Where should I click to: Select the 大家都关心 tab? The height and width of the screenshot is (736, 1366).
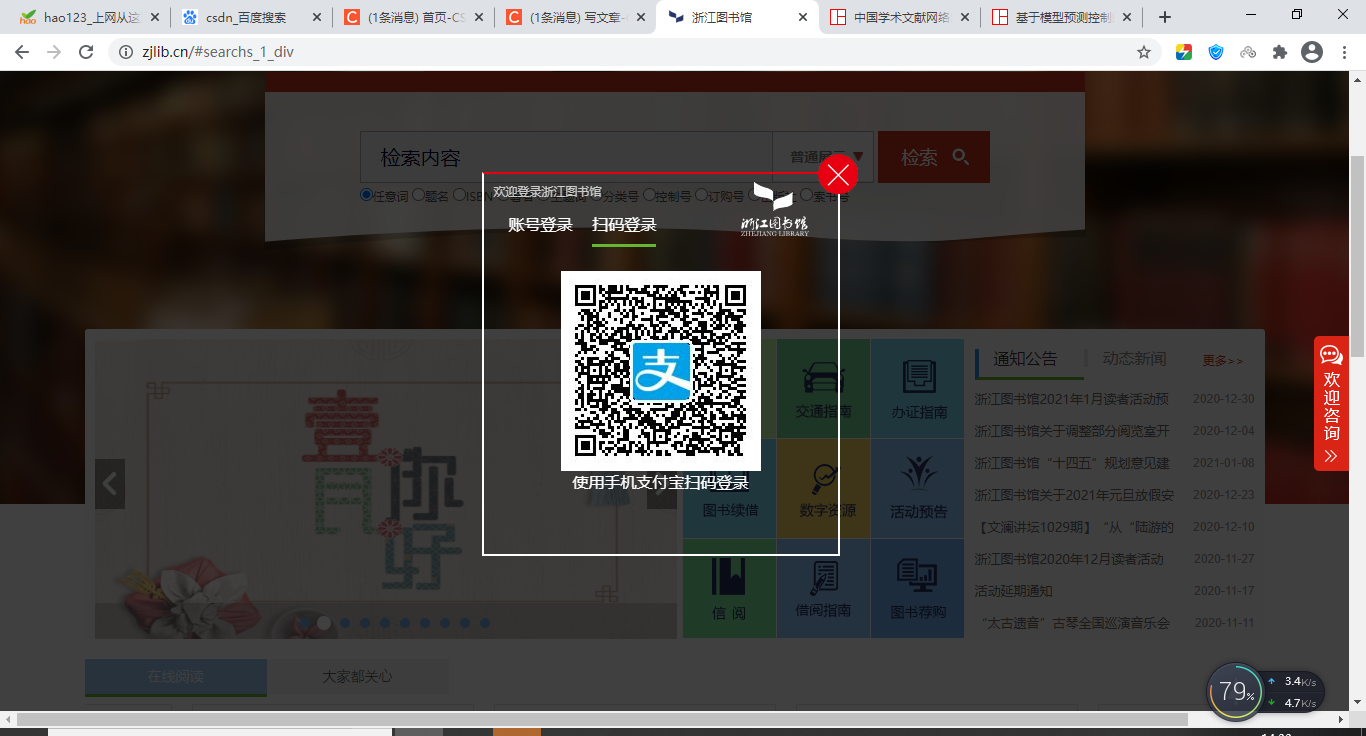pos(357,677)
